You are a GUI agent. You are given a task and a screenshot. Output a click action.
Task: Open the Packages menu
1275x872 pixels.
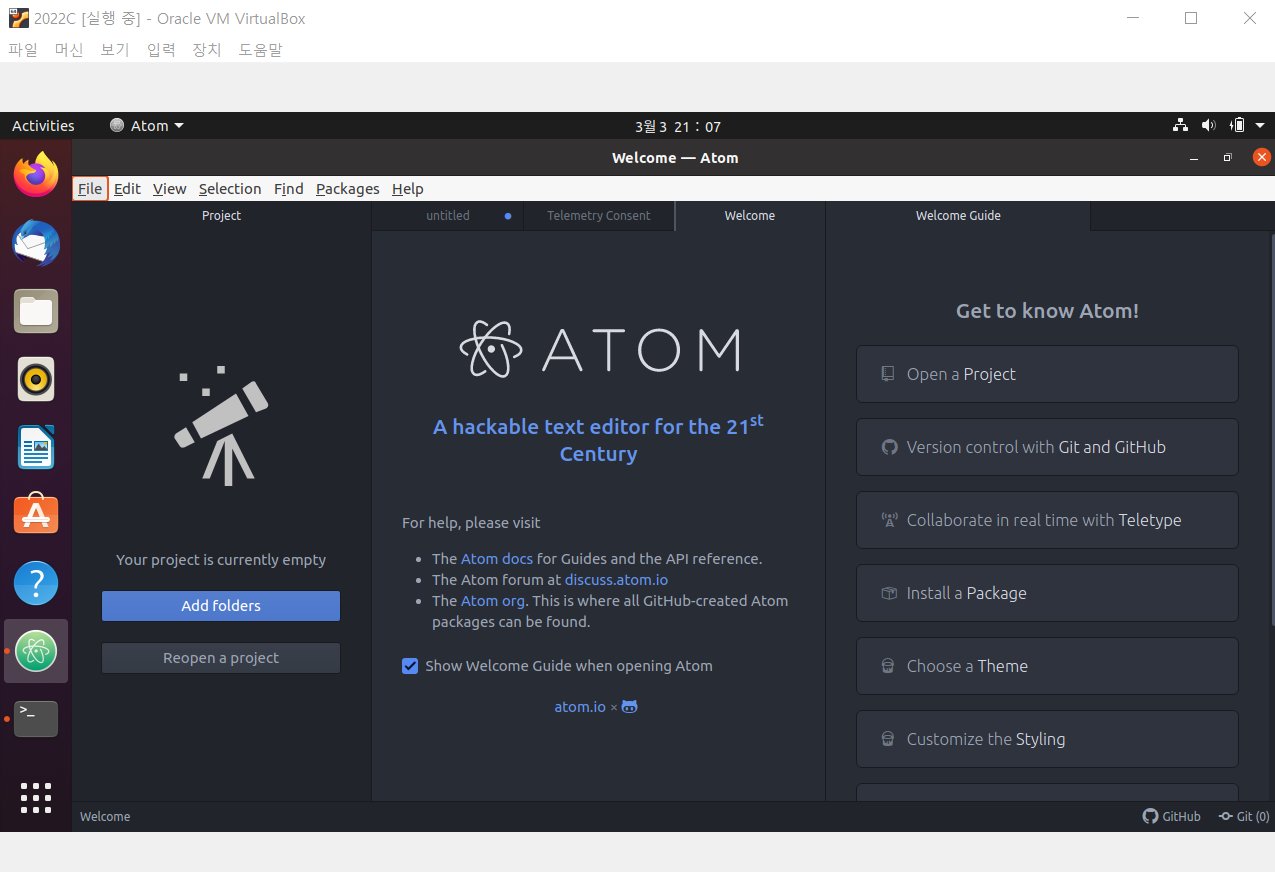tap(348, 188)
